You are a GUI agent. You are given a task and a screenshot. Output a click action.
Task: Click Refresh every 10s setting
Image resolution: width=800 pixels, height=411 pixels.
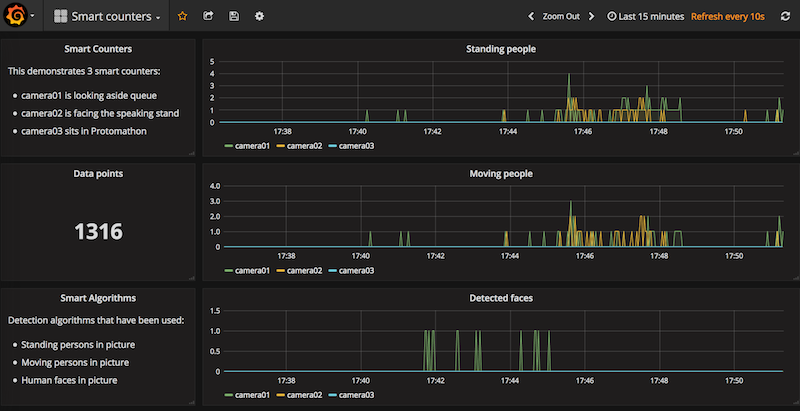click(728, 16)
